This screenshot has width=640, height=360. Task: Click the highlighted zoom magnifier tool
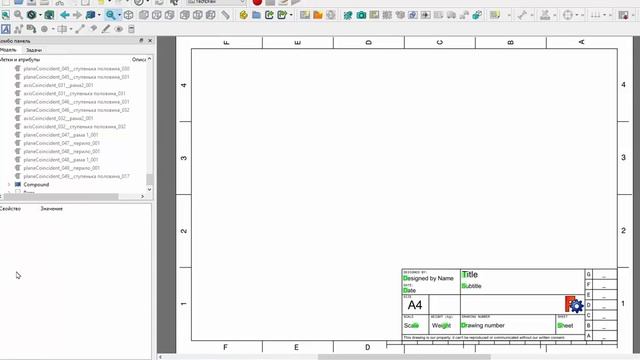pyautogui.click(x=110, y=15)
